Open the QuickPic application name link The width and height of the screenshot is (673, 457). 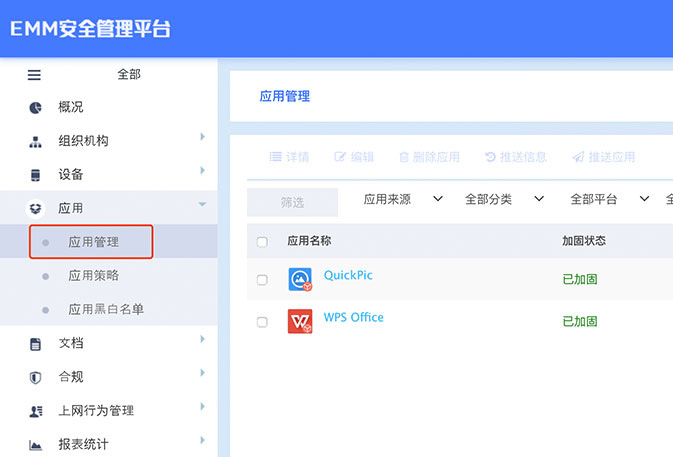pyautogui.click(x=348, y=275)
